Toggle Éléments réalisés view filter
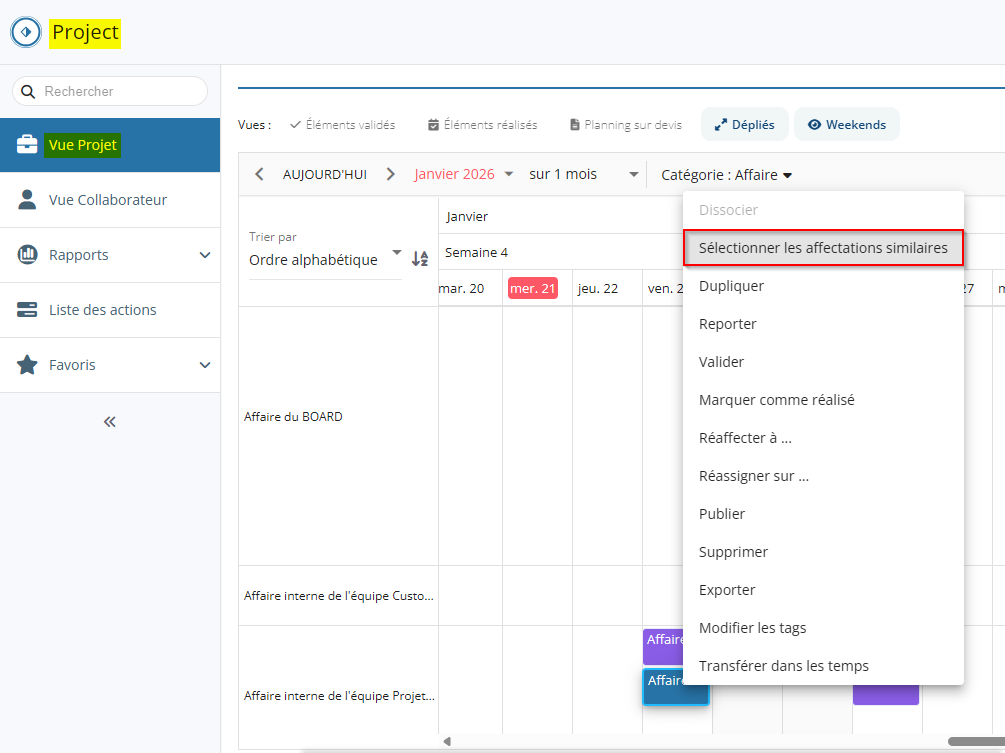Image resolution: width=1005 pixels, height=753 pixels. [482, 125]
